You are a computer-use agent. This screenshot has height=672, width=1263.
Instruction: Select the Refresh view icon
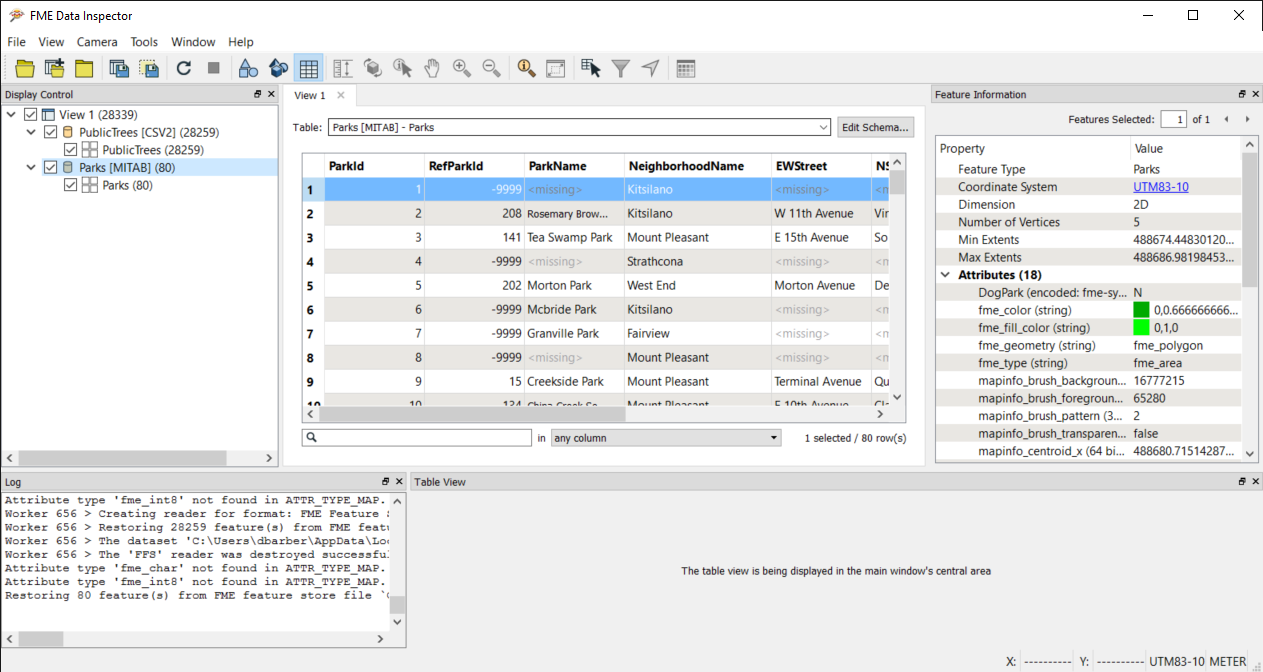[183, 68]
